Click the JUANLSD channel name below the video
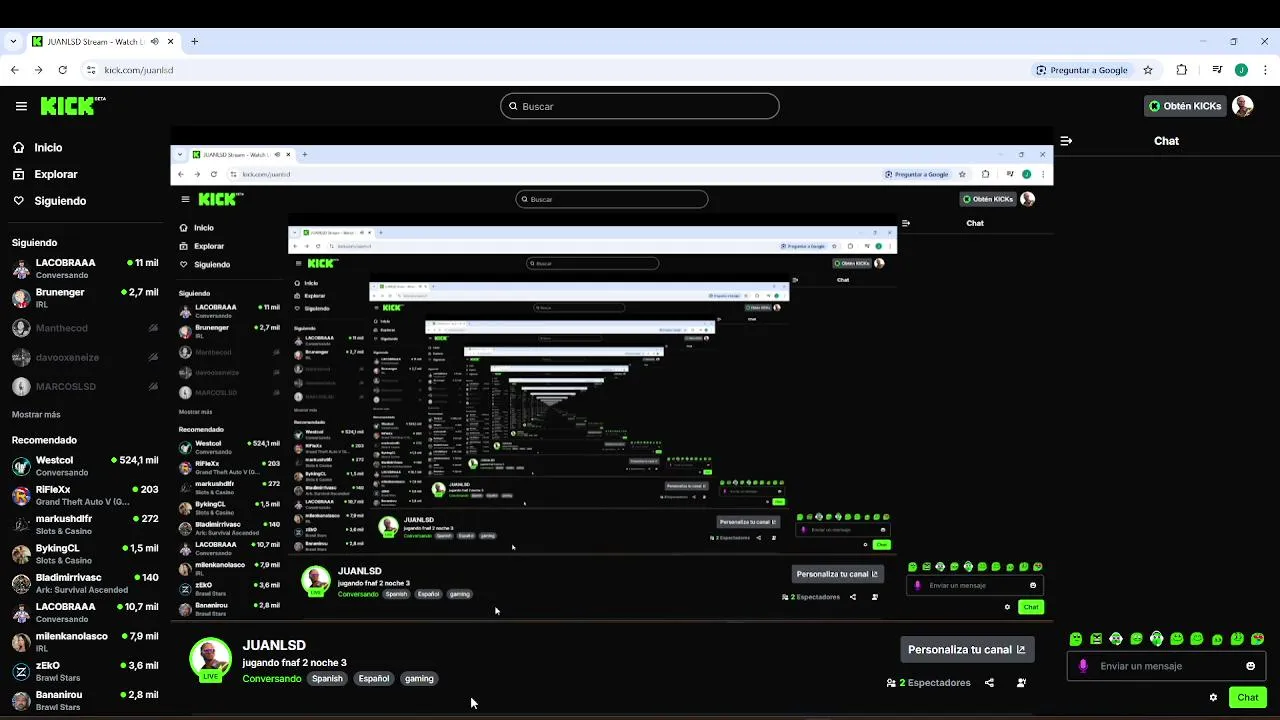The width and height of the screenshot is (1280, 720). click(x=274, y=645)
